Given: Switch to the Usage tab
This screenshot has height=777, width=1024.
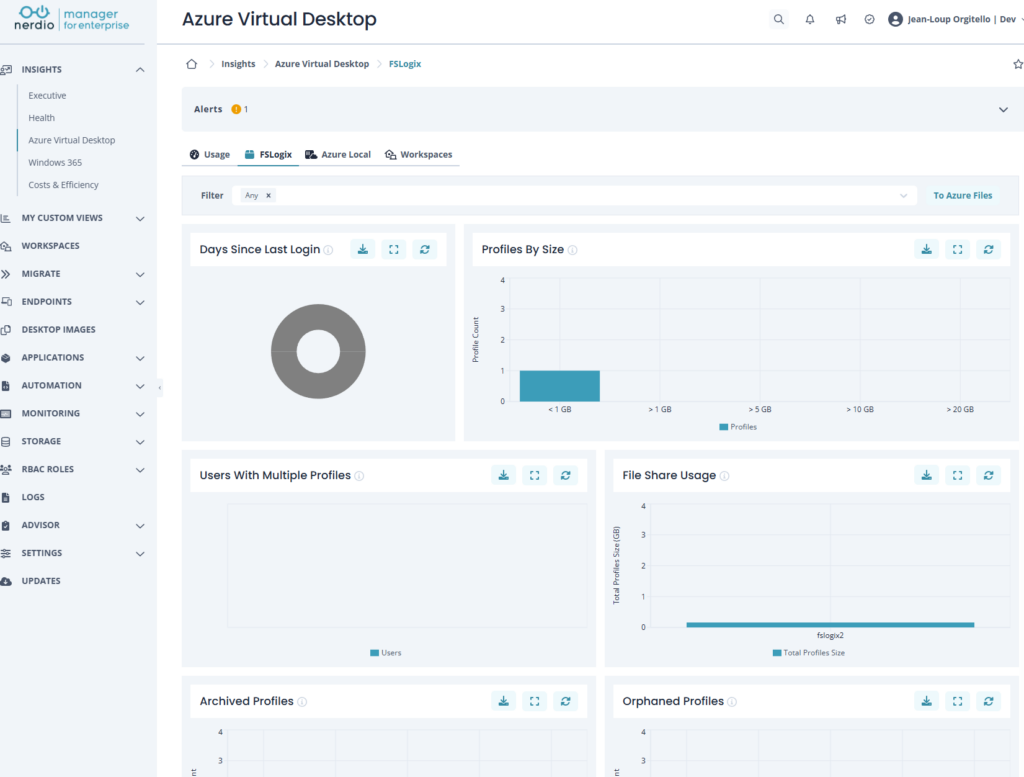Looking at the screenshot, I should [210, 155].
